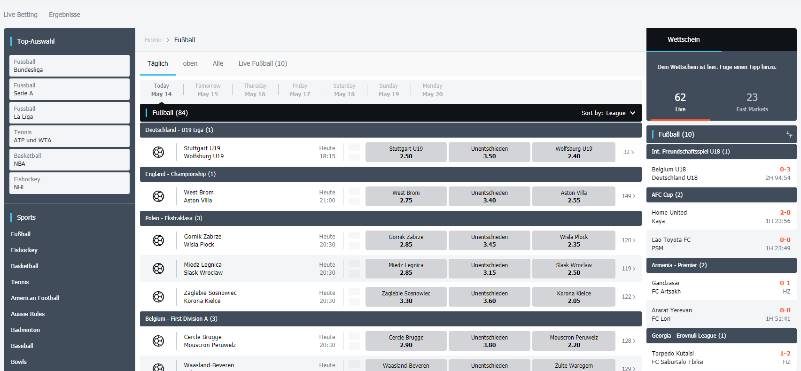Image resolution: width=801 pixels, height=371 pixels.
Task: Switch to the Alle tab
Action: click(x=218, y=64)
